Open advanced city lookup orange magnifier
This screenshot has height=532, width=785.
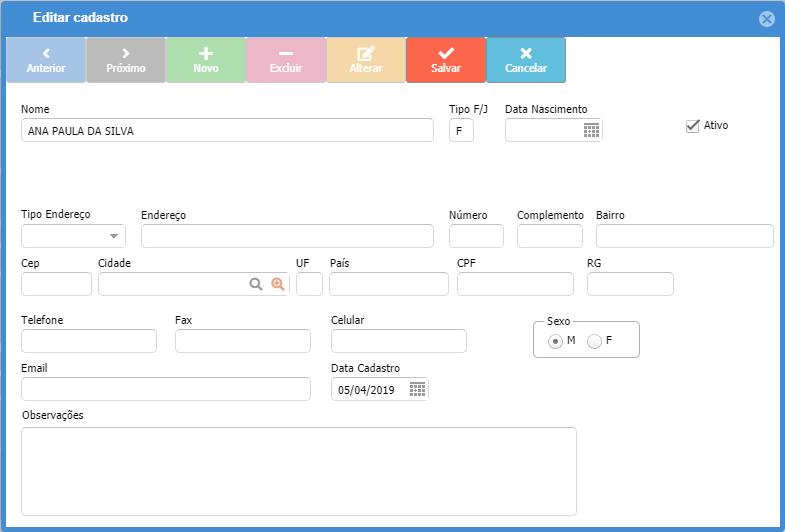tap(278, 284)
